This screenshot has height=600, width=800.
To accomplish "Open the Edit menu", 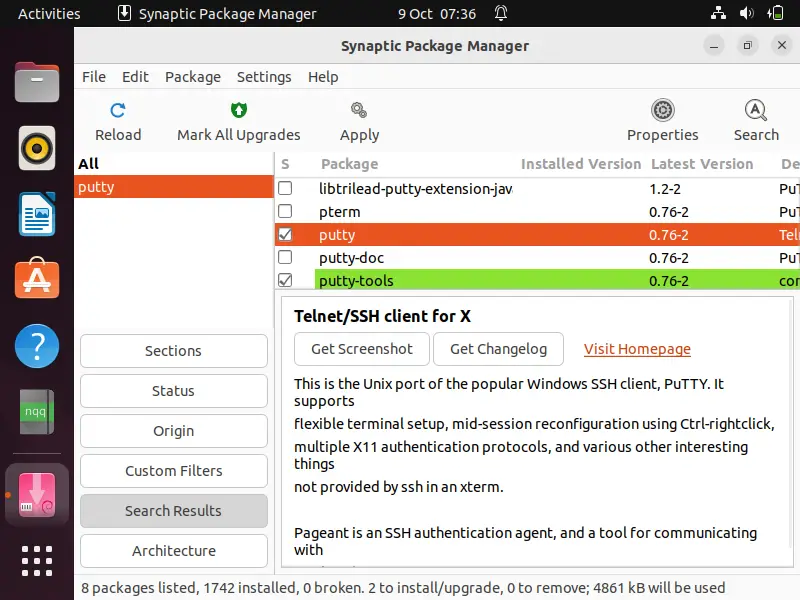I will (x=135, y=77).
